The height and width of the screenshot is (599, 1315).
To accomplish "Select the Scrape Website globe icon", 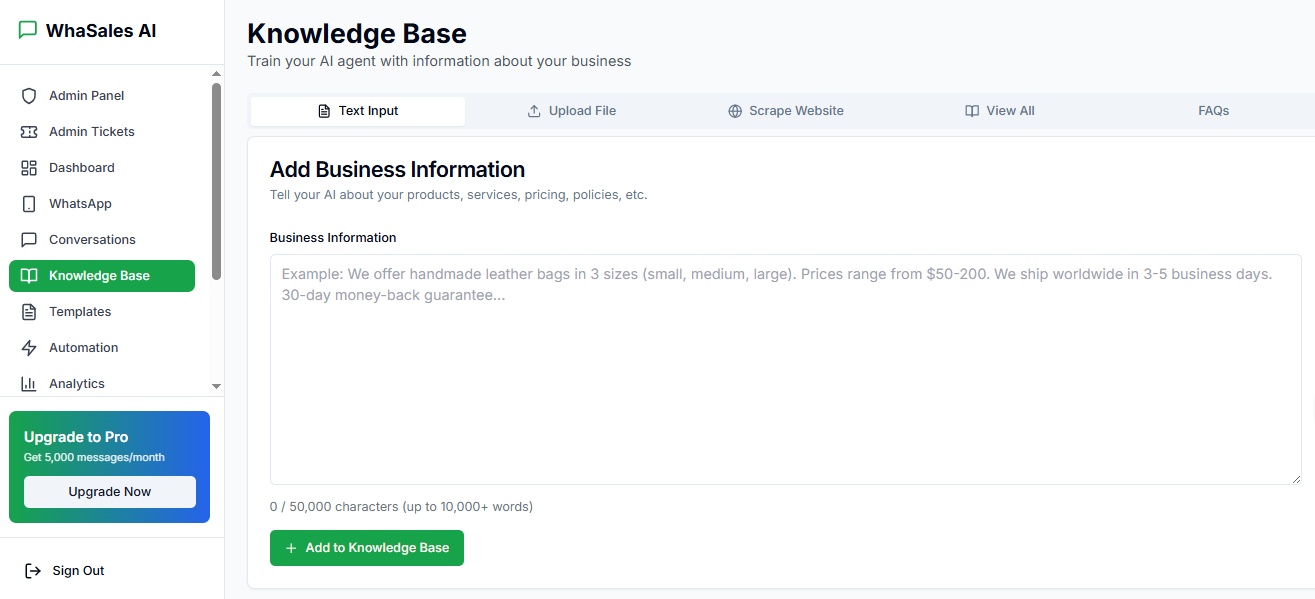I will coord(735,110).
